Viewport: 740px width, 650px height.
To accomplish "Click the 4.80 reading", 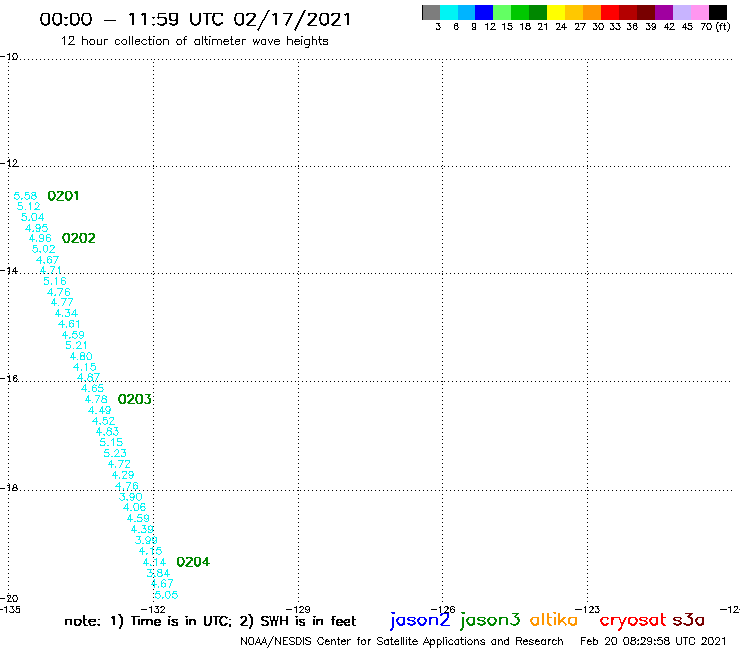I will coord(81,356).
